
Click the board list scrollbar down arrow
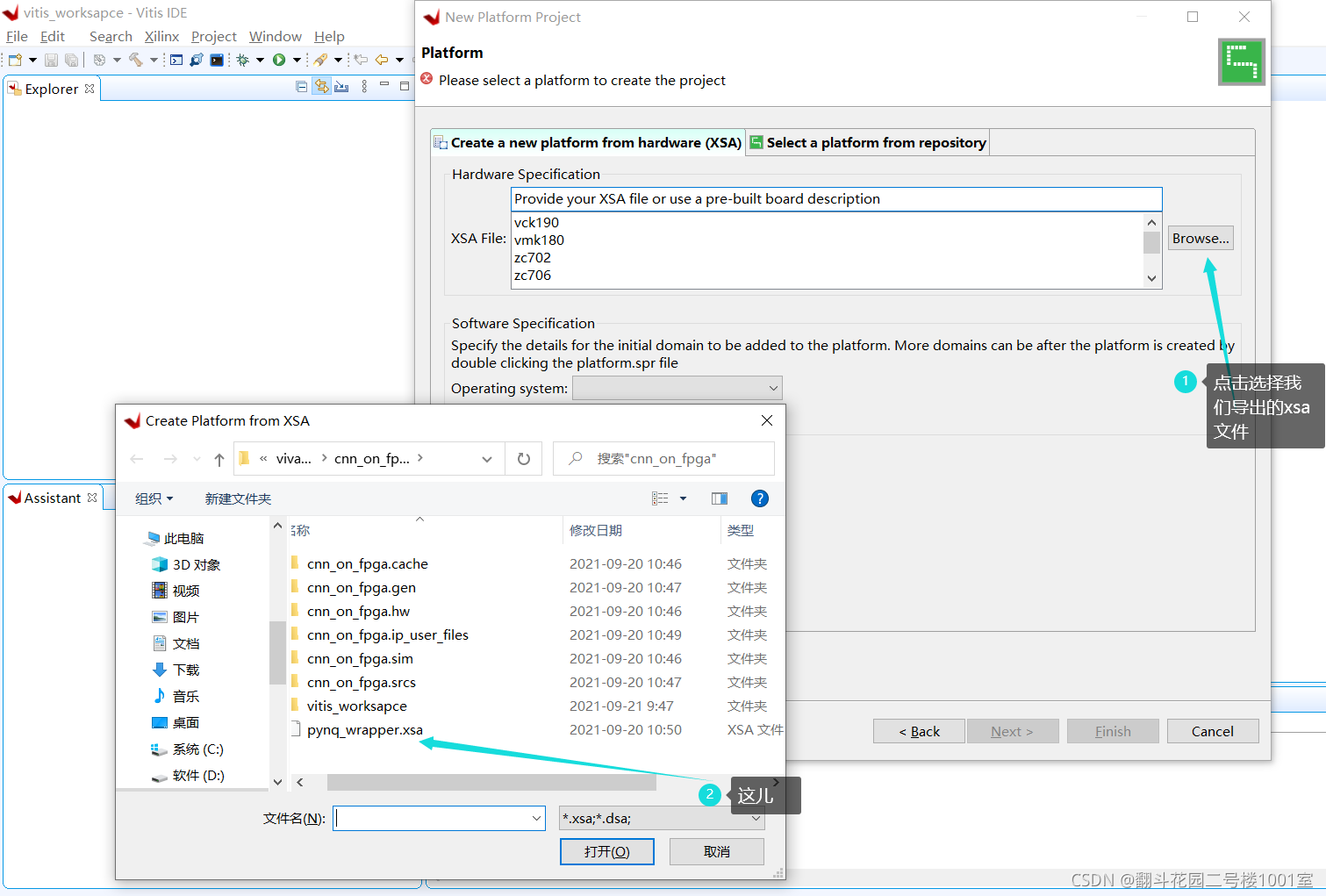1152,278
